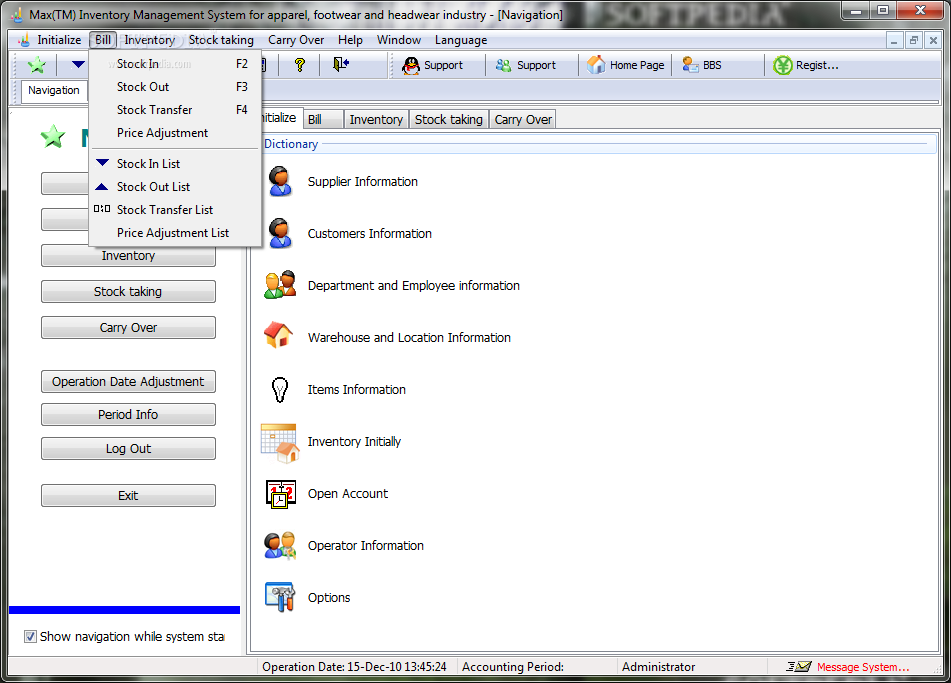951x683 pixels.
Task: Open Items Information link
Action: pyautogui.click(x=357, y=389)
